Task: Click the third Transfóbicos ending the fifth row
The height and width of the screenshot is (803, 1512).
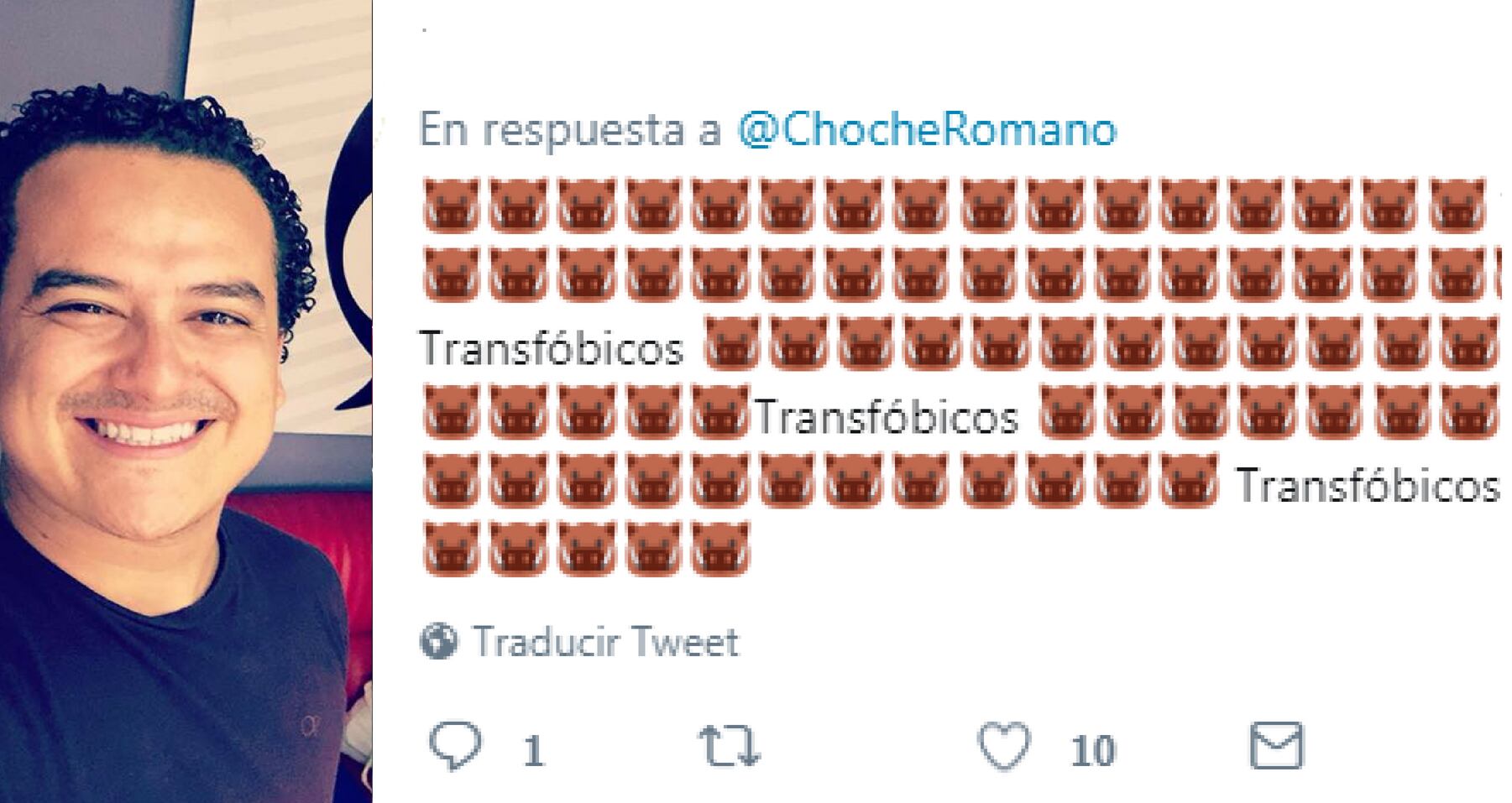Action: click(1368, 486)
